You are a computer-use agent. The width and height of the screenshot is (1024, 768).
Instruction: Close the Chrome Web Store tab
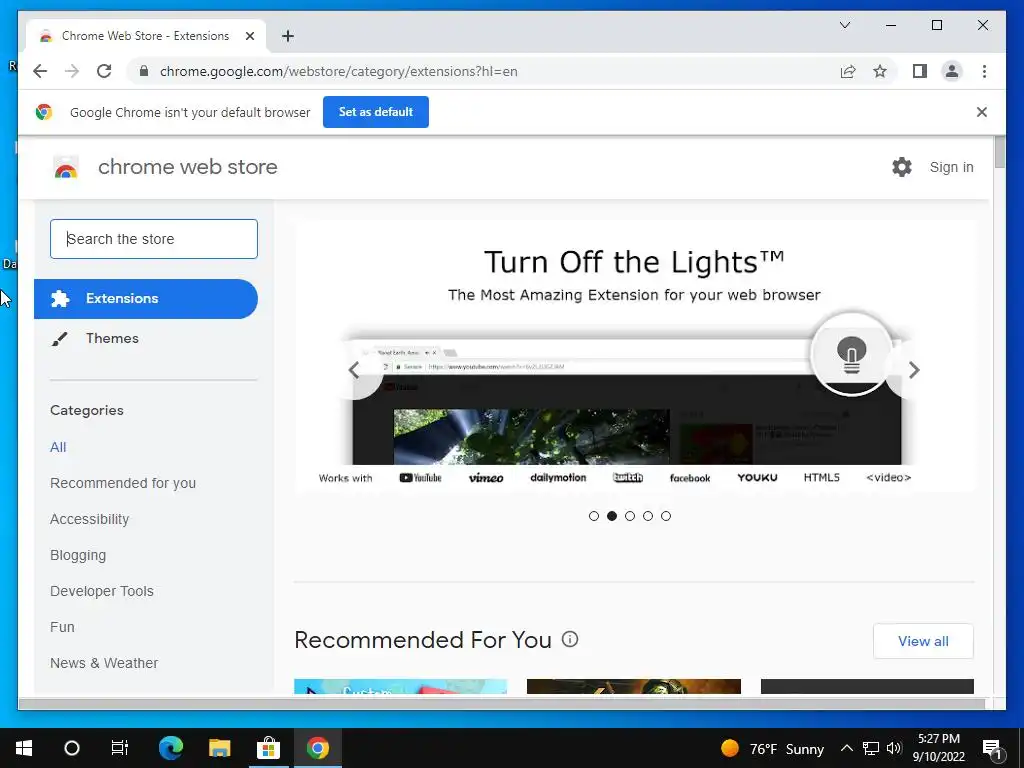point(249,36)
